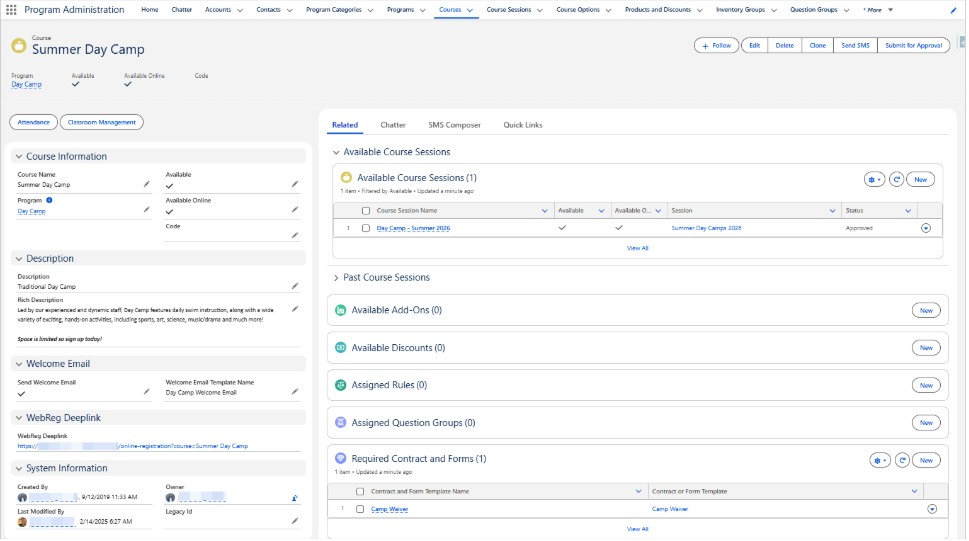Screen dimensions: 969x541
Task: Open the Courses tab dropdown arrow
Action: [x=470, y=11]
